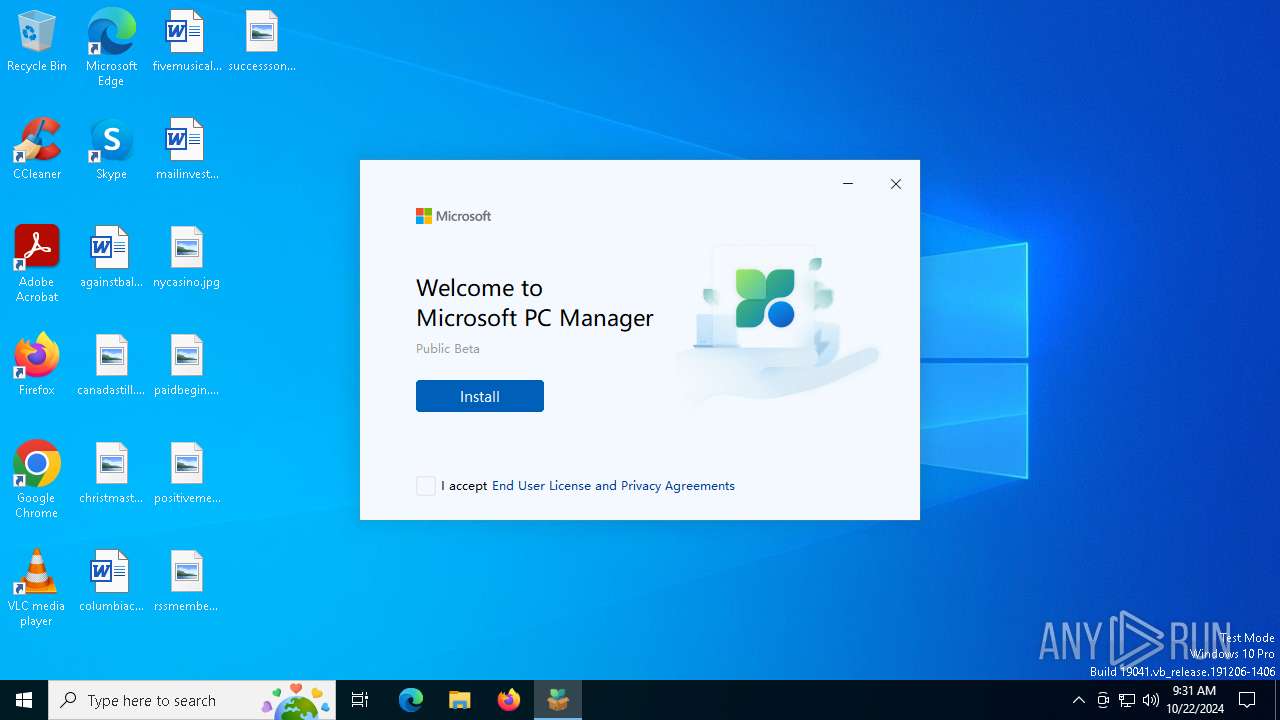
Task: Click the PC Manager installer taskbar icon
Action: point(558,700)
